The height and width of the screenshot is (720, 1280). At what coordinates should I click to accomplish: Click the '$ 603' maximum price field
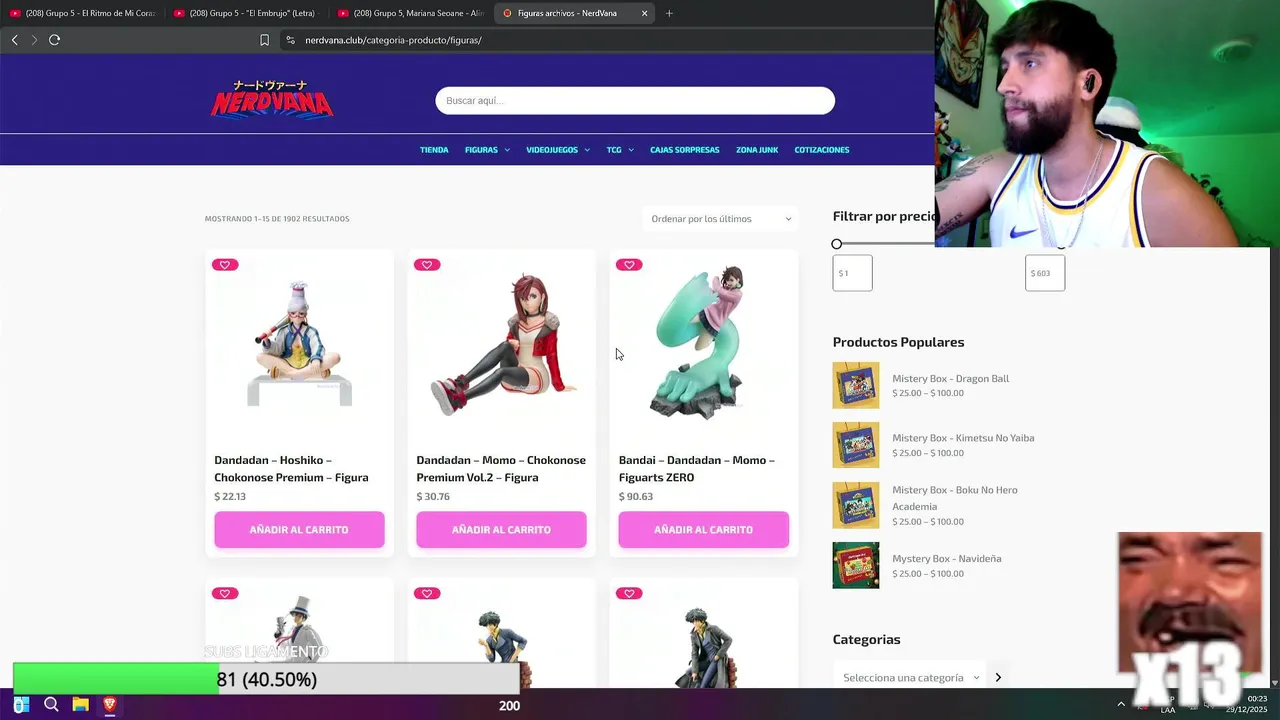(x=1045, y=273)
